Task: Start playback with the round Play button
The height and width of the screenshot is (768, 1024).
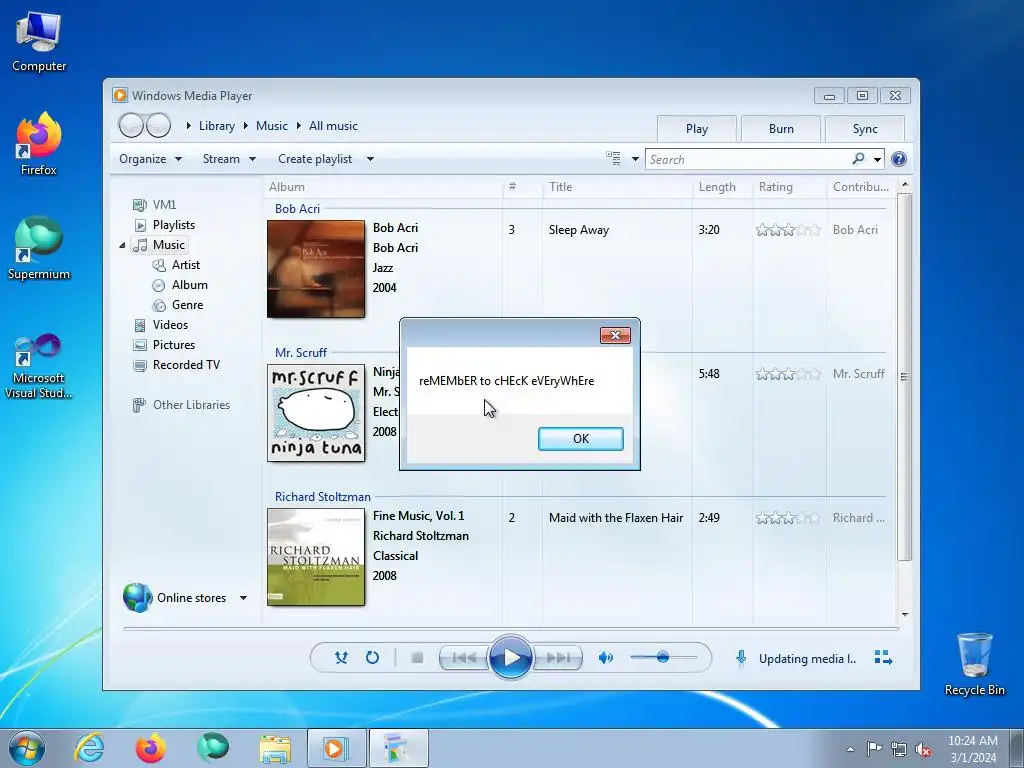Action: 511,658
